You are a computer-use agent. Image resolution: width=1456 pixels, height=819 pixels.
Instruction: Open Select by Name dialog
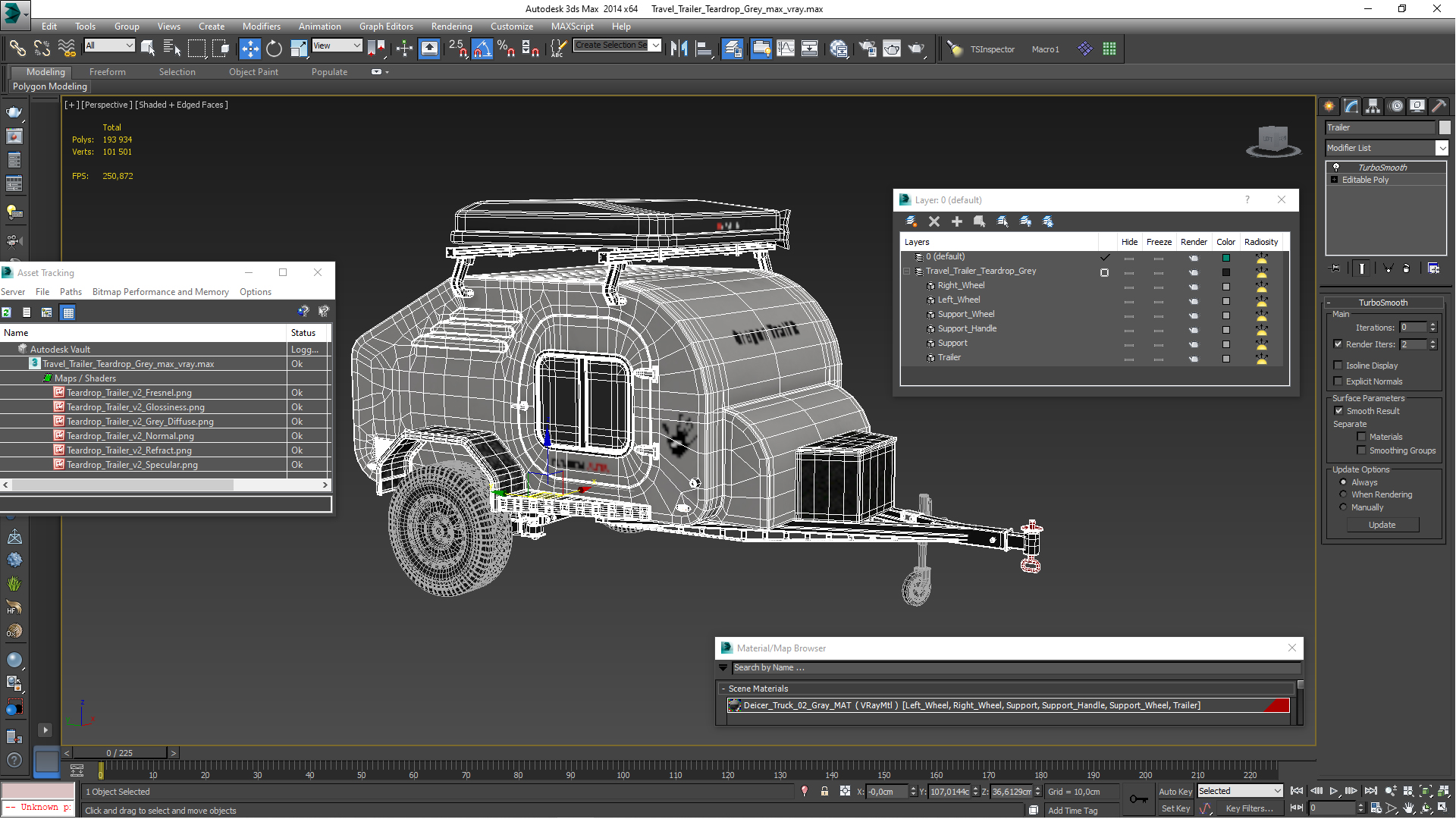(172, 49)
